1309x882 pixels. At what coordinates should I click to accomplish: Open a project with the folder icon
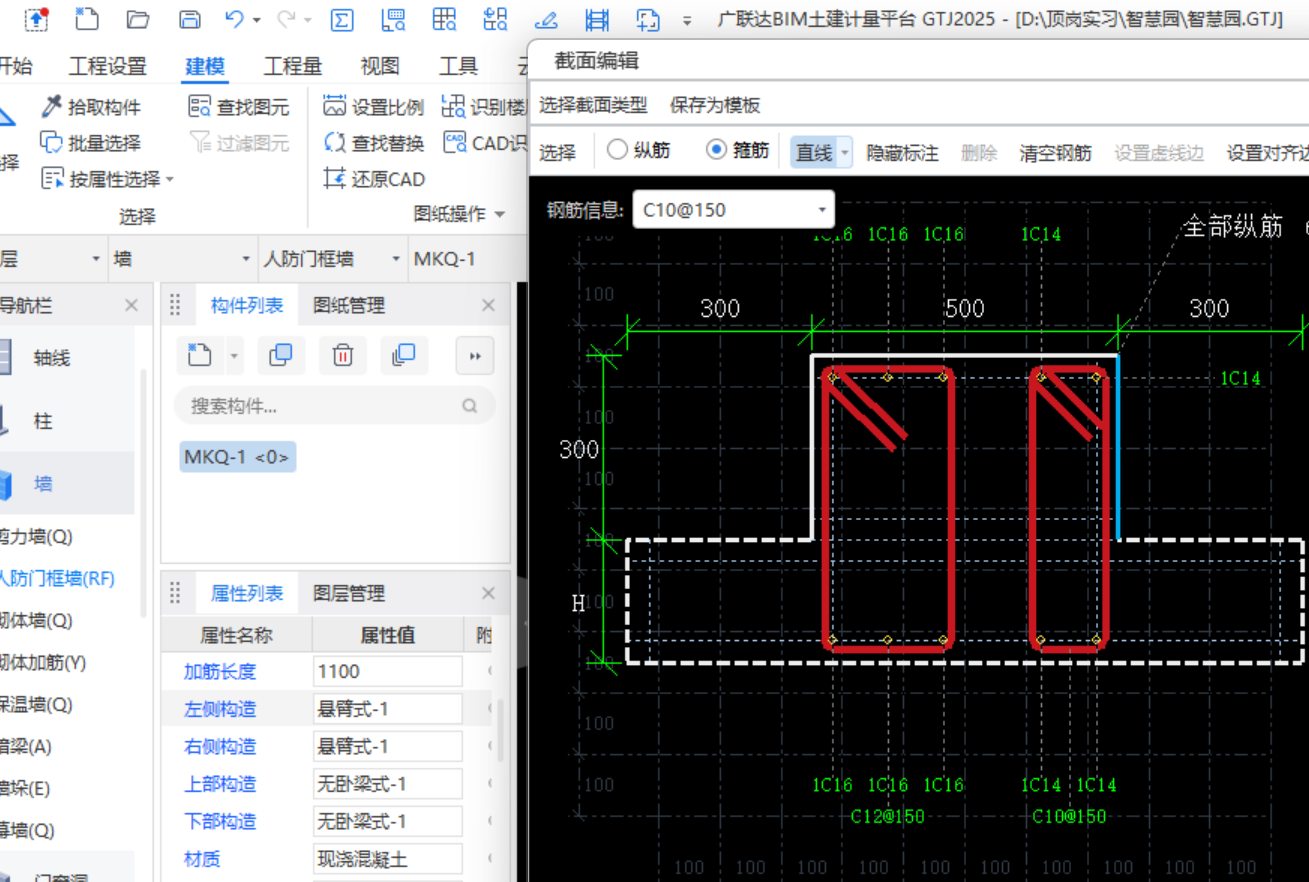[x=138, y=19]
